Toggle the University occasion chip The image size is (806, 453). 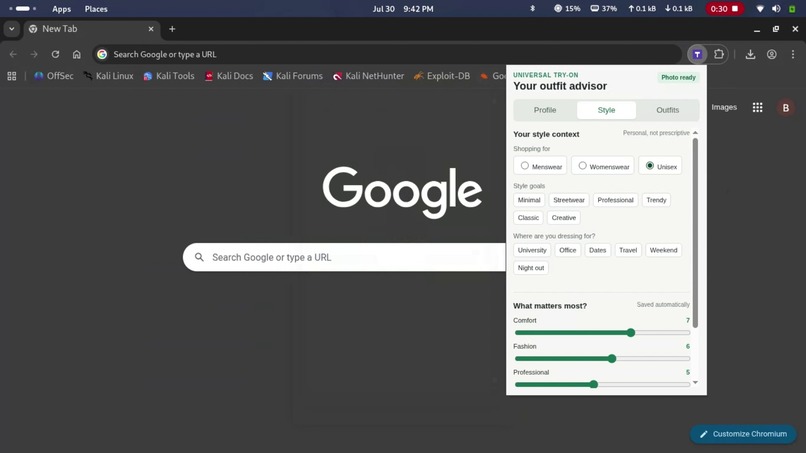pos(532,250)
